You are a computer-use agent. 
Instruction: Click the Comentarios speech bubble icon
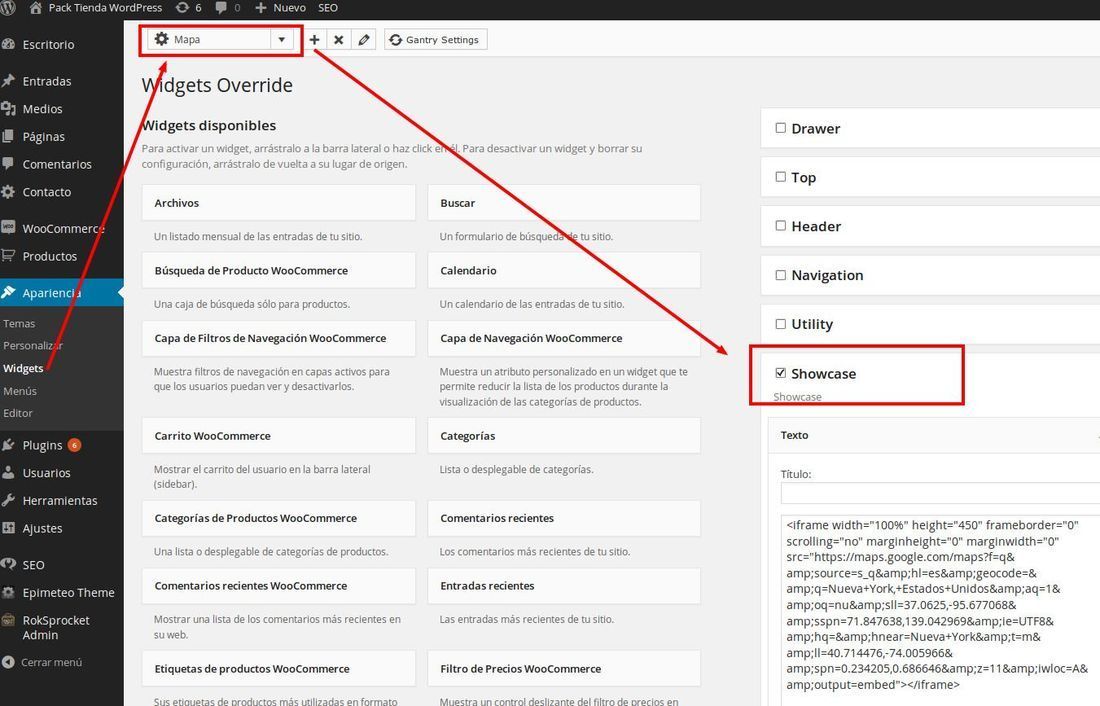tap(8, 164)
